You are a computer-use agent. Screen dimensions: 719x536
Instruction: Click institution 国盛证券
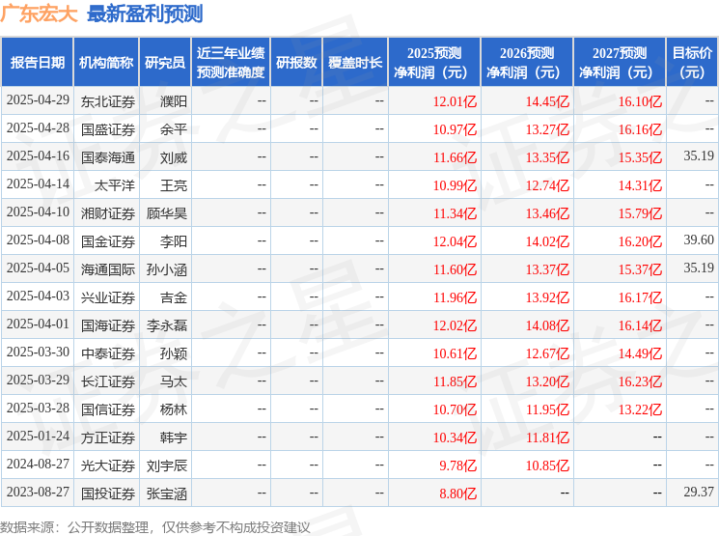108,129
